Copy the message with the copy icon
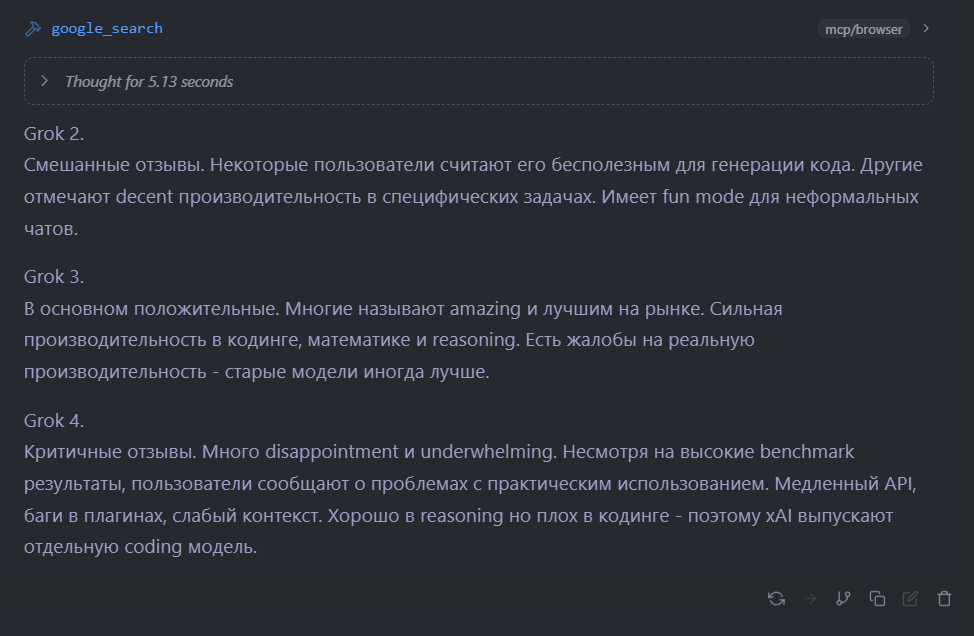 pos(877,598)
